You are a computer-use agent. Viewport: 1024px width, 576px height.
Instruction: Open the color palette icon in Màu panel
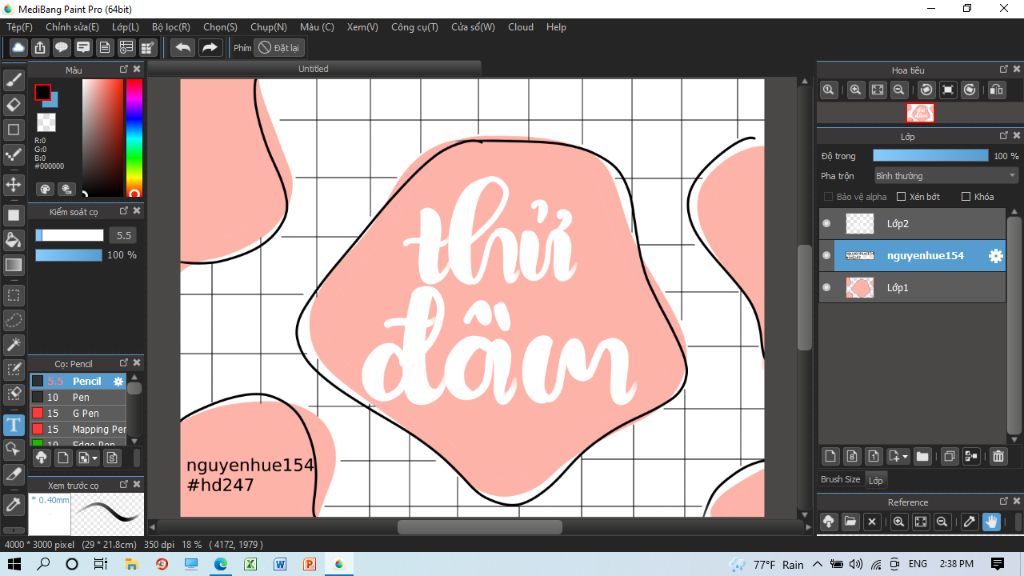tap(45, 189)
